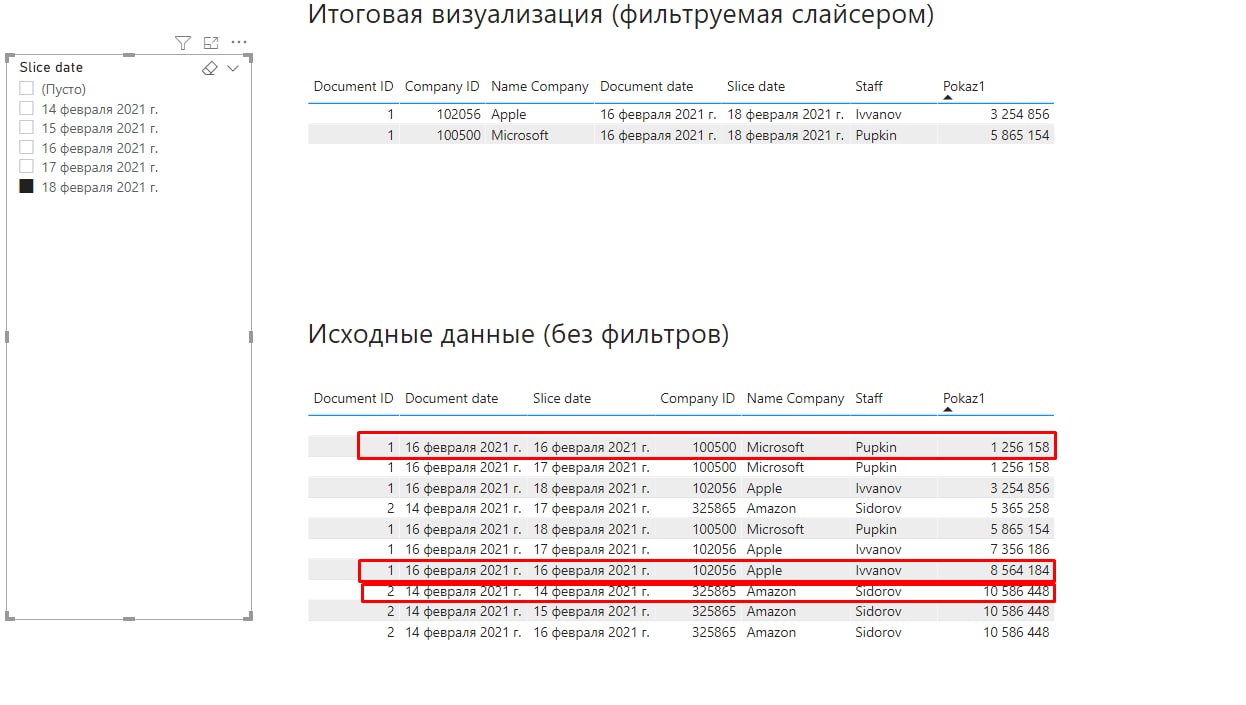Tick the 17 февраля 2021 г. slicer checkbox
The height and width of the screenshot is (705, 1246).
click(x=27, y=167)
